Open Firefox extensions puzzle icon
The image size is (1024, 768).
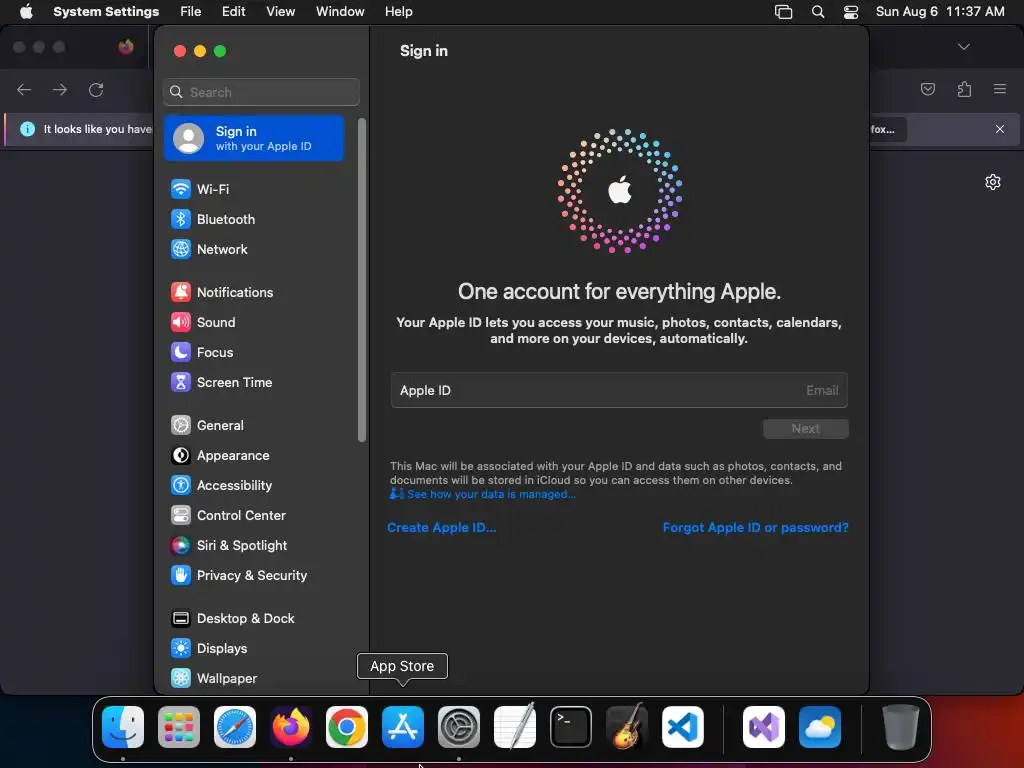[x=964, y=89]
